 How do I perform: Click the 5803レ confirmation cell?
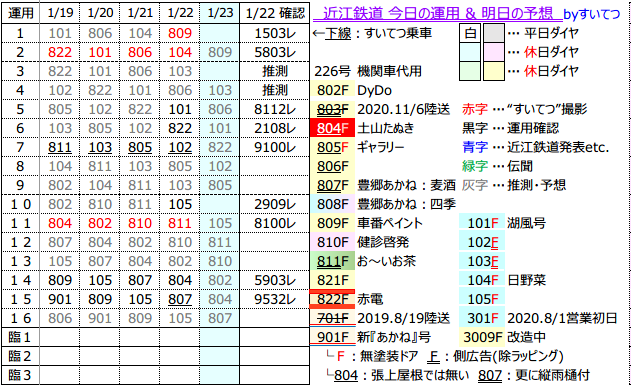click(275, 52)
